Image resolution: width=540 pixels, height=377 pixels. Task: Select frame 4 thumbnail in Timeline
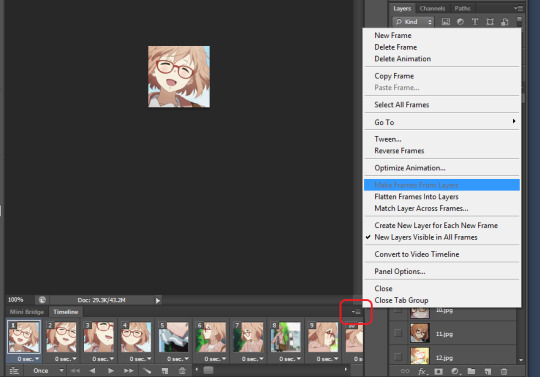click(136, 337)
